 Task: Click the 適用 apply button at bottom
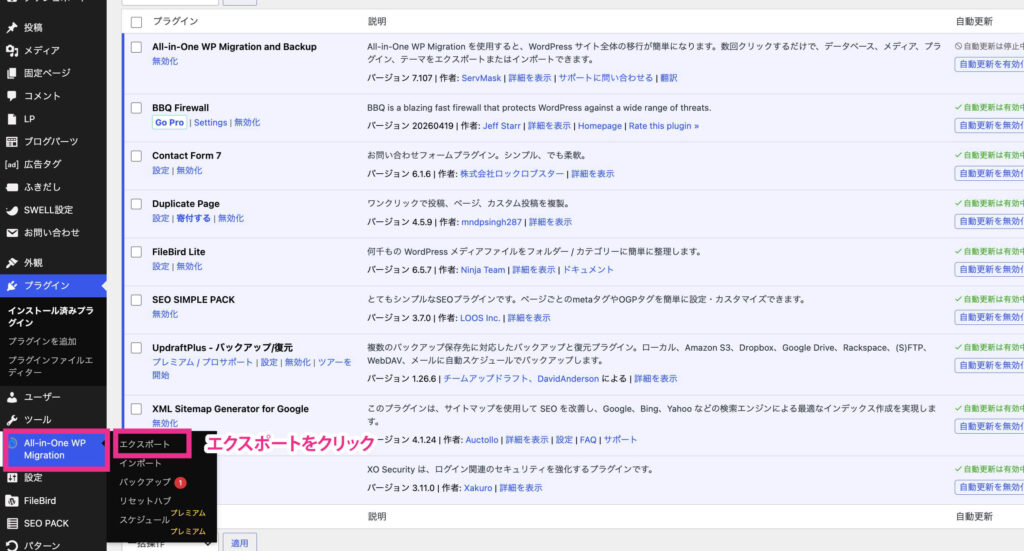(240, 543)
